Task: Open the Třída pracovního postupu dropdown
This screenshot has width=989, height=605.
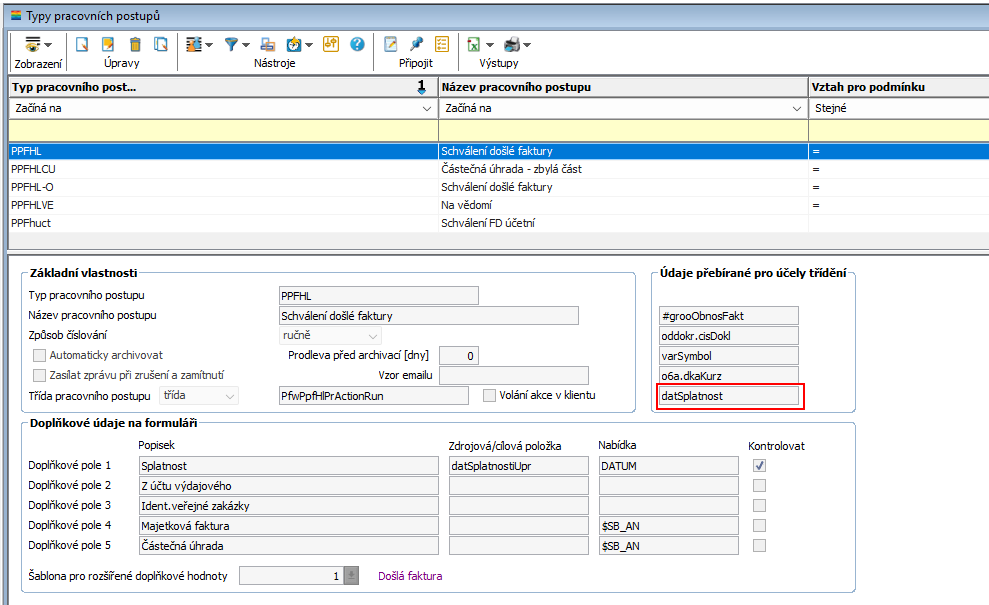Action: 230,396
